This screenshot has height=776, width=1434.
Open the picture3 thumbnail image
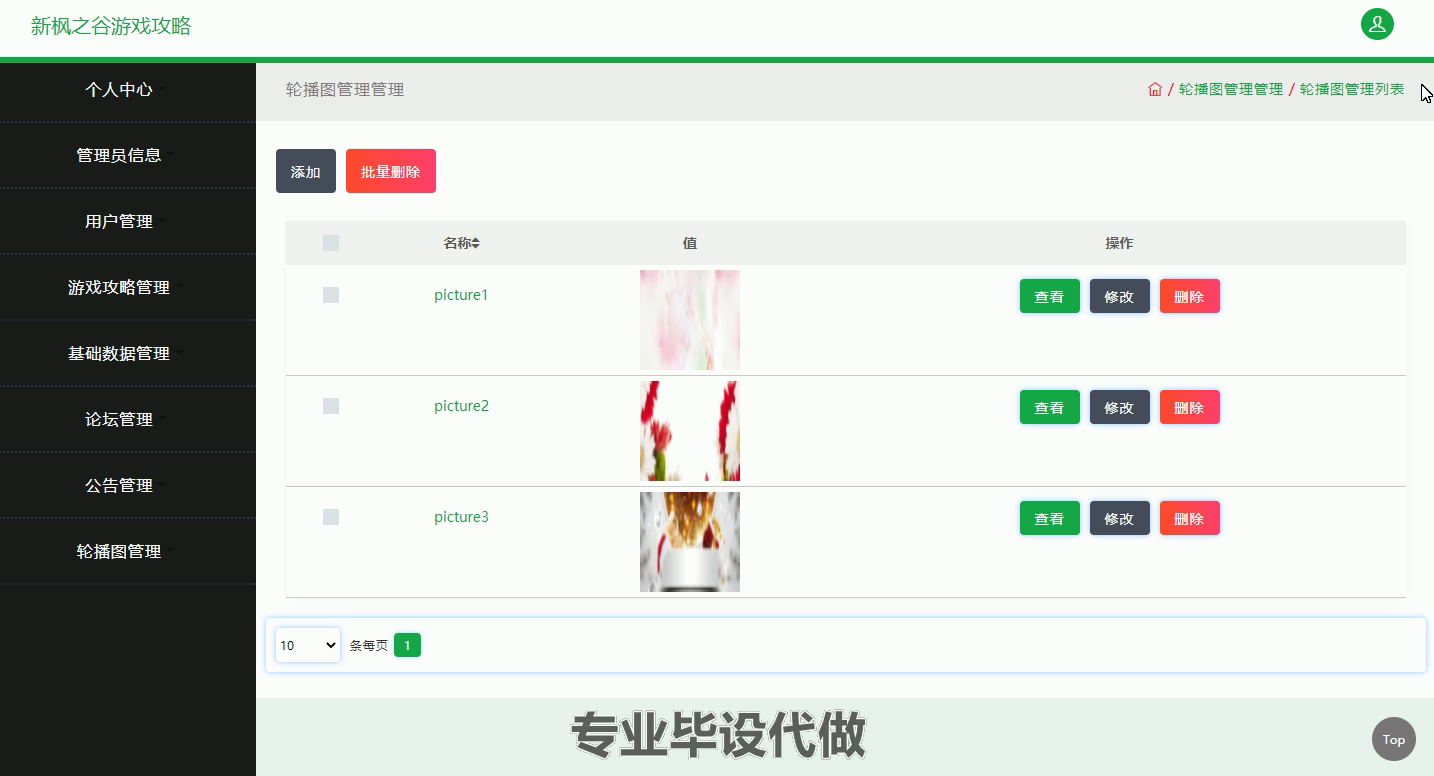coord(690,542)
